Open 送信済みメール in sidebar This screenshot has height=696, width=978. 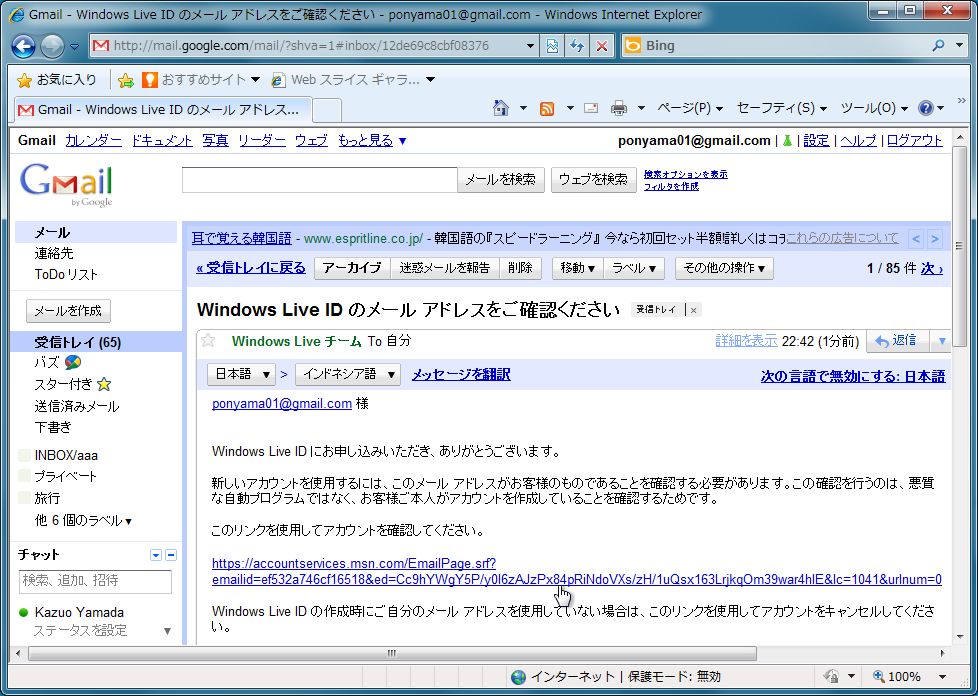77,406
